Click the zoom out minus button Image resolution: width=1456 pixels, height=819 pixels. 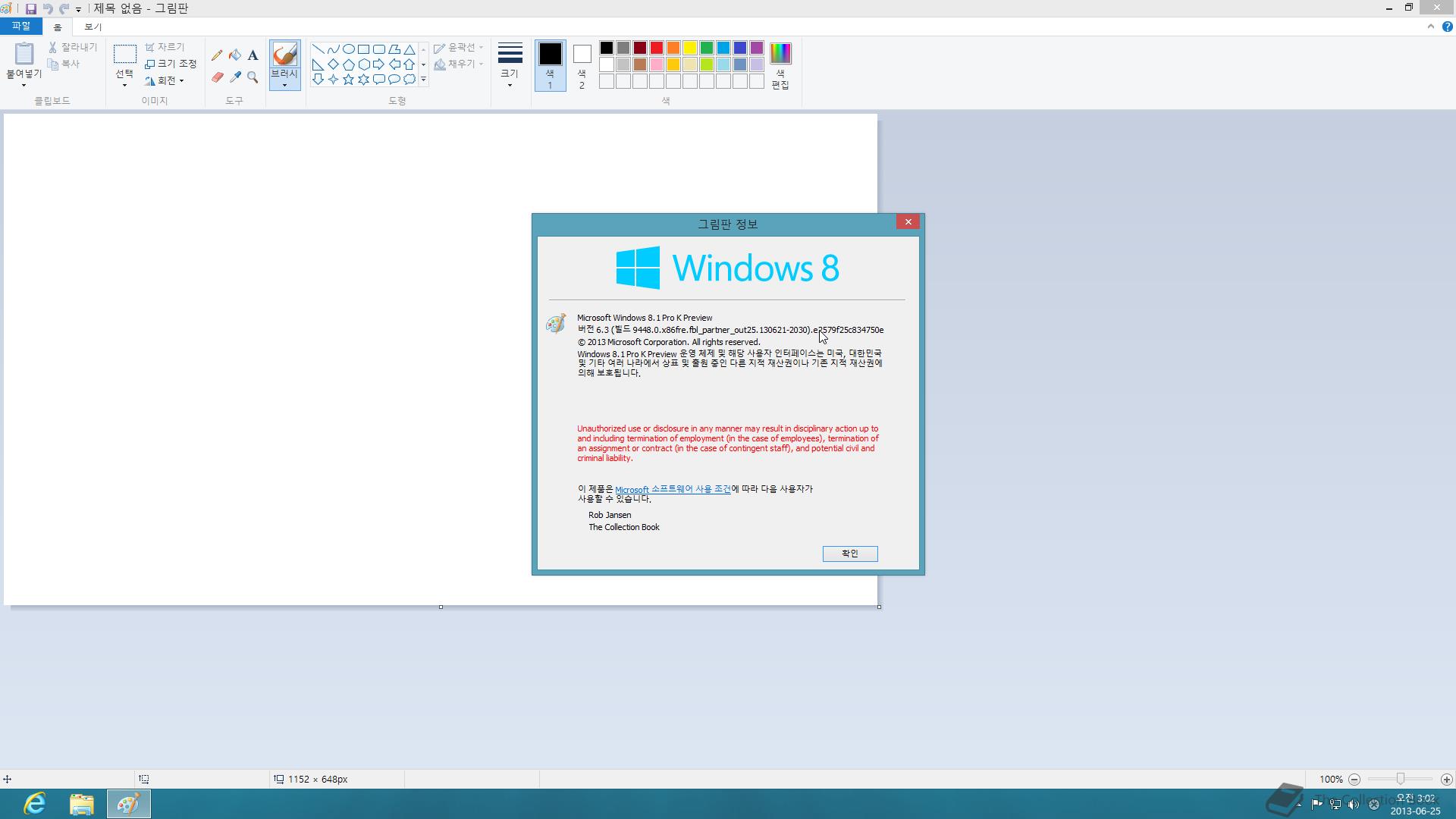click(x=1354, y=779)
